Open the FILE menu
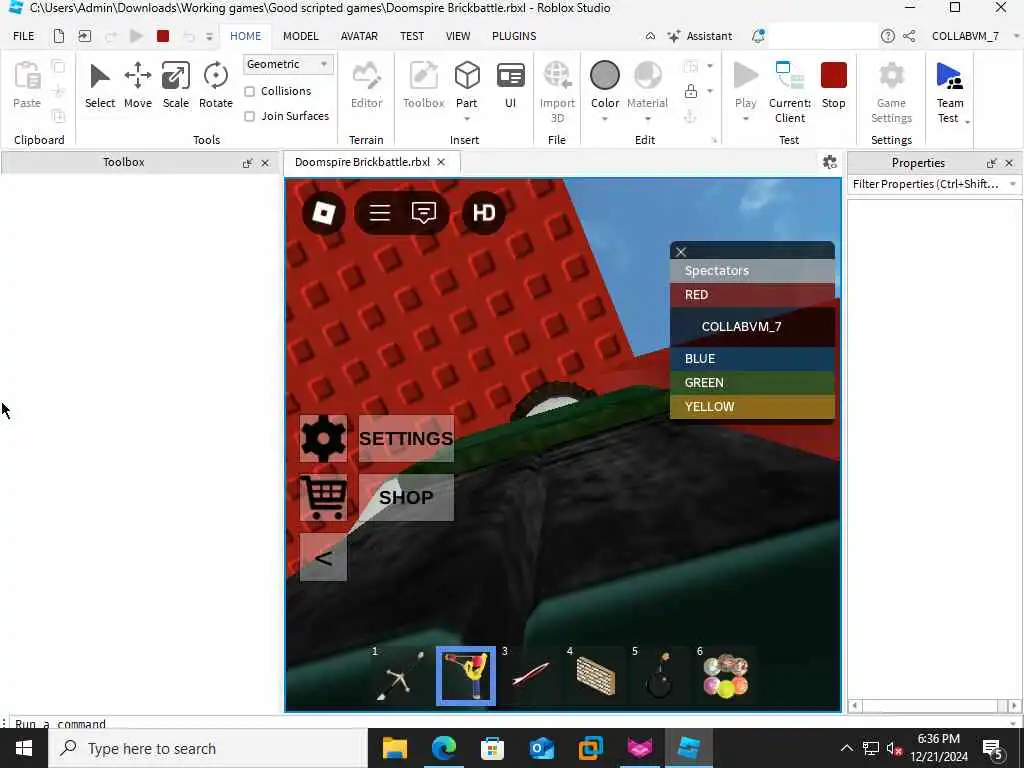Image resolution: width=1024 pixels, height=768 pixels. pyautogui.click(x=24, y=36)
